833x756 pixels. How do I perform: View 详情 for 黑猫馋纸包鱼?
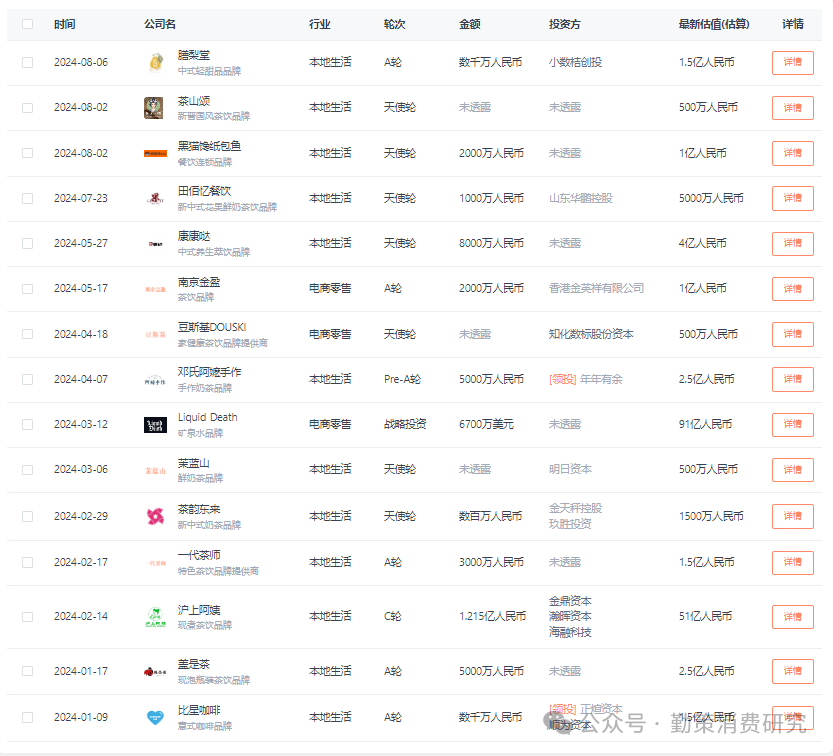[x=793, y=153]
